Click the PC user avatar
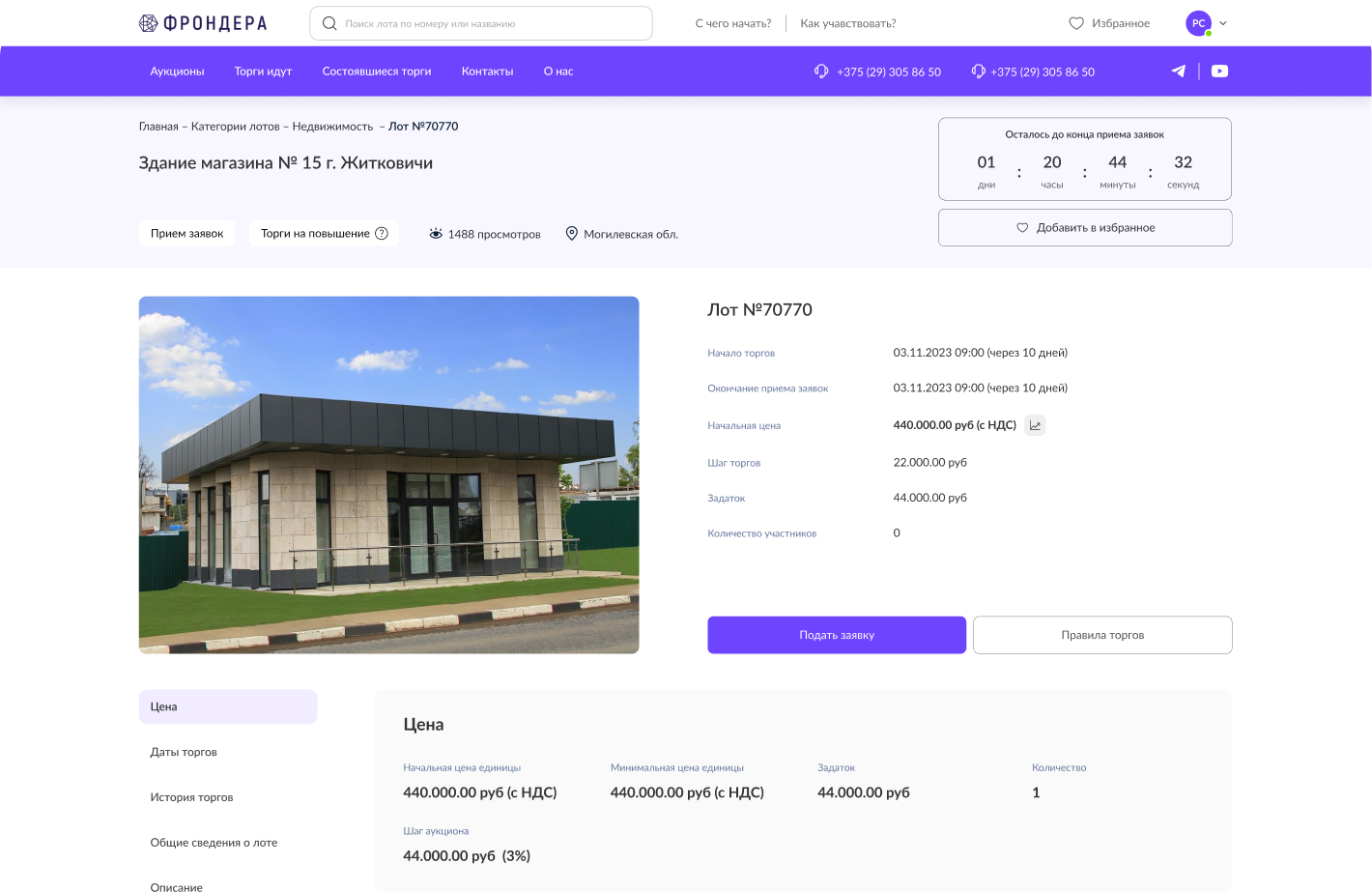 point(1198,23)
